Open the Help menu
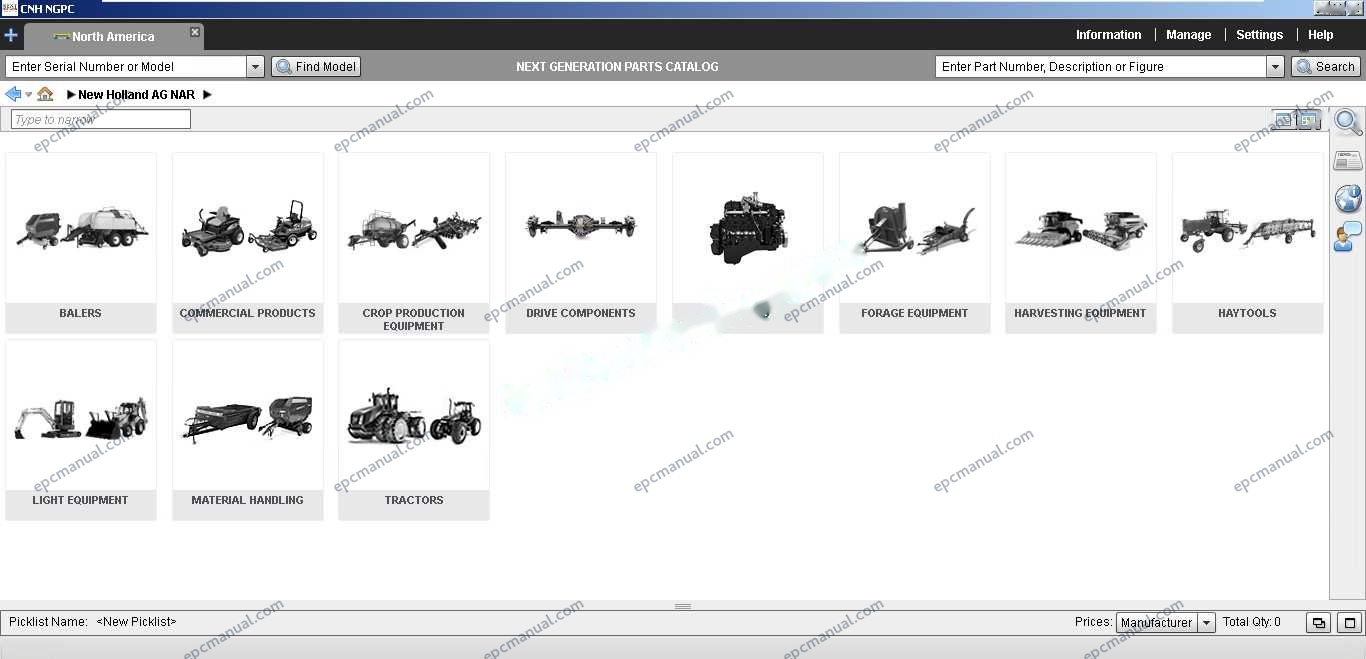 tap(1320, 35)
